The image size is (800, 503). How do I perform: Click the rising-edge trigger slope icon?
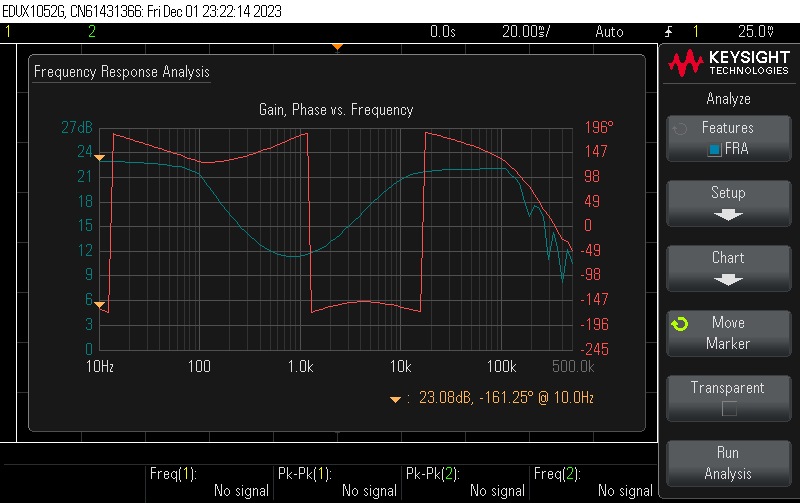click(x=668, y=32)
